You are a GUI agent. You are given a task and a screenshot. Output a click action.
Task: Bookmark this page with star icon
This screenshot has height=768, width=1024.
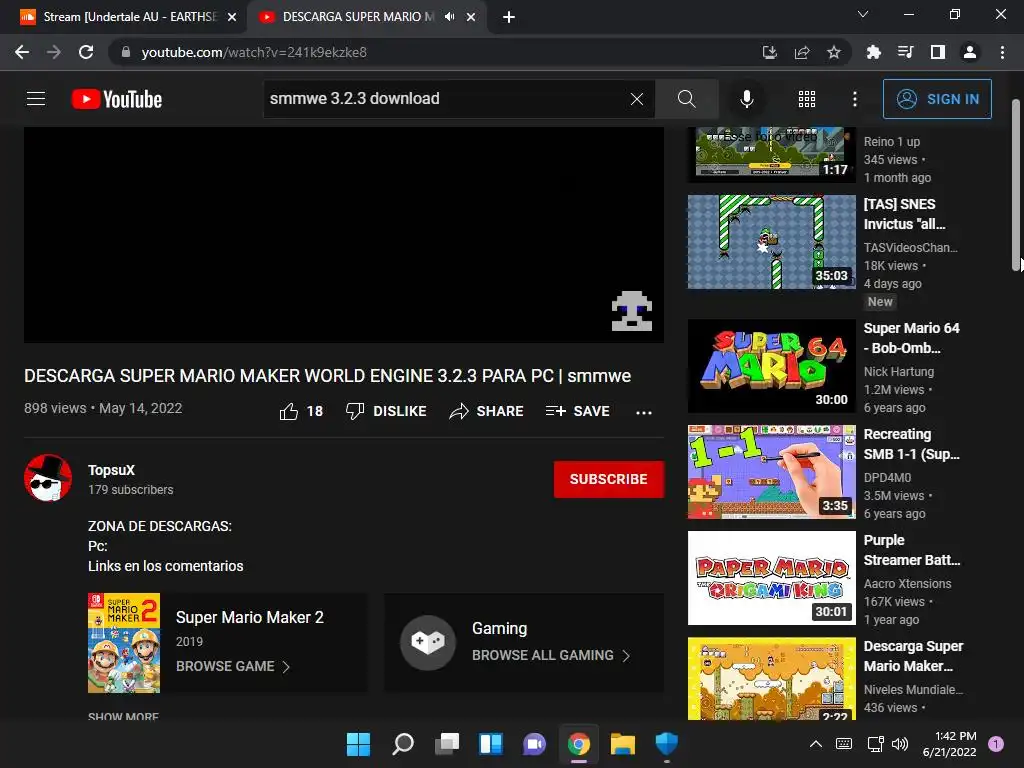coord(834,52)
